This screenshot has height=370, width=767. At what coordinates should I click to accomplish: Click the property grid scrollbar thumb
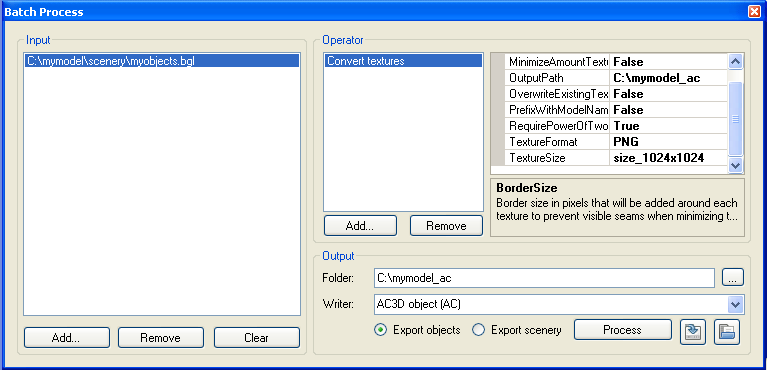735,118
